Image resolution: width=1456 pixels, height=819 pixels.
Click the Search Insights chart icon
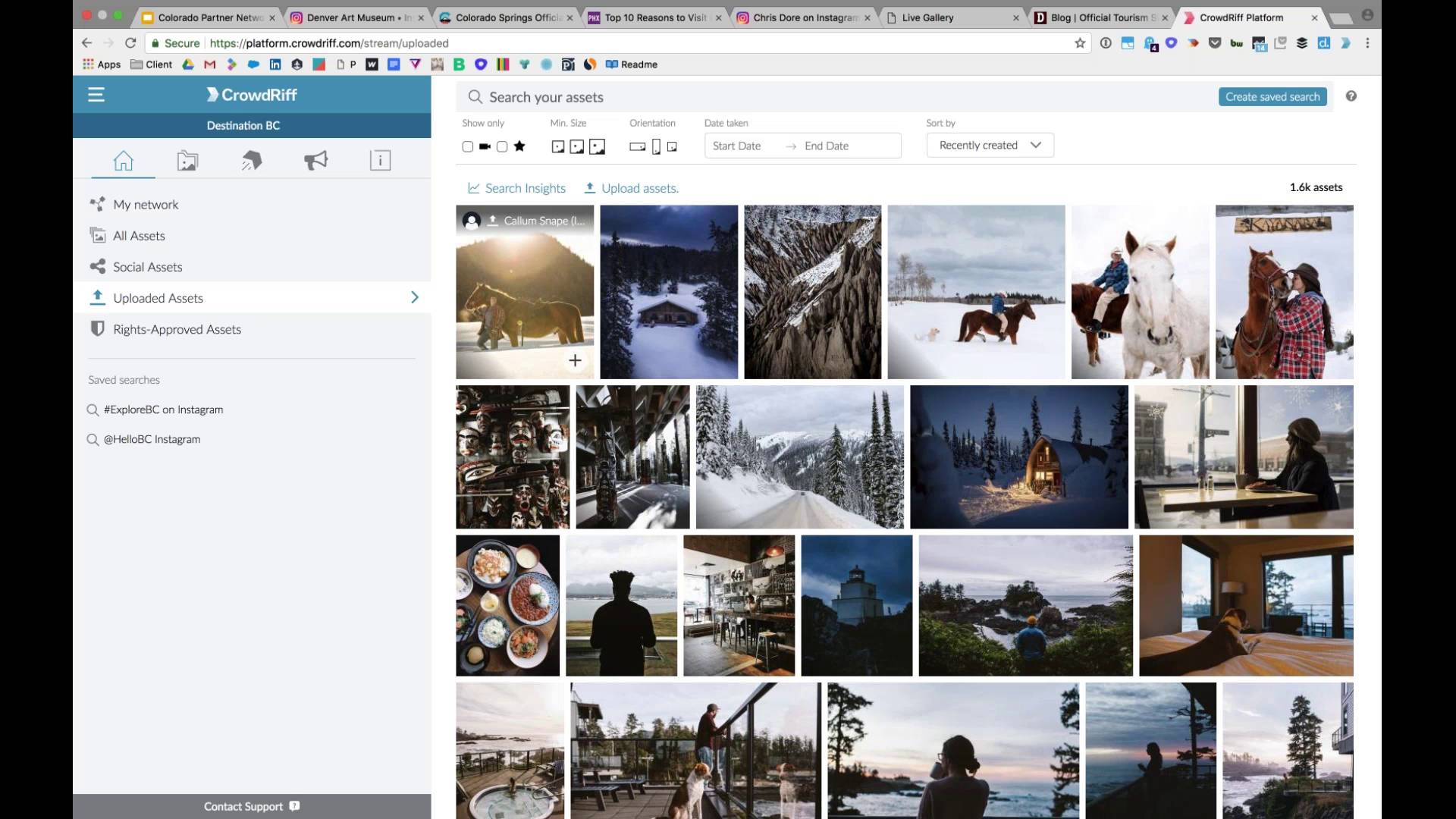[473, 187]
